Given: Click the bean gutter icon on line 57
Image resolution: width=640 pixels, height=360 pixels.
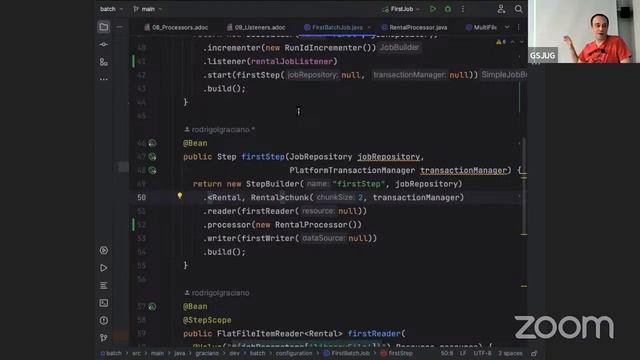Looking at the screenshot, I should click(152, 307).
